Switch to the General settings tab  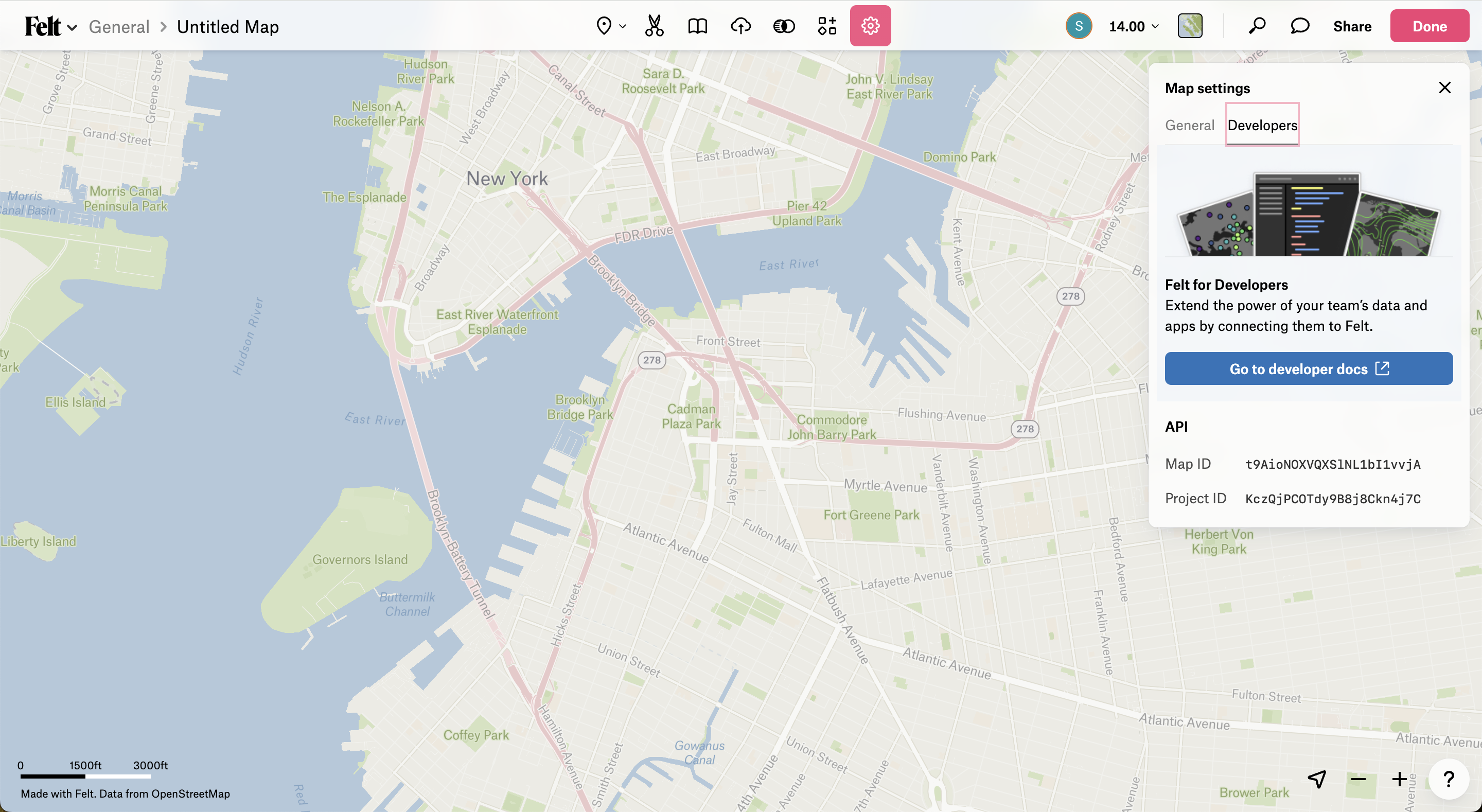tap(1189, 125)
